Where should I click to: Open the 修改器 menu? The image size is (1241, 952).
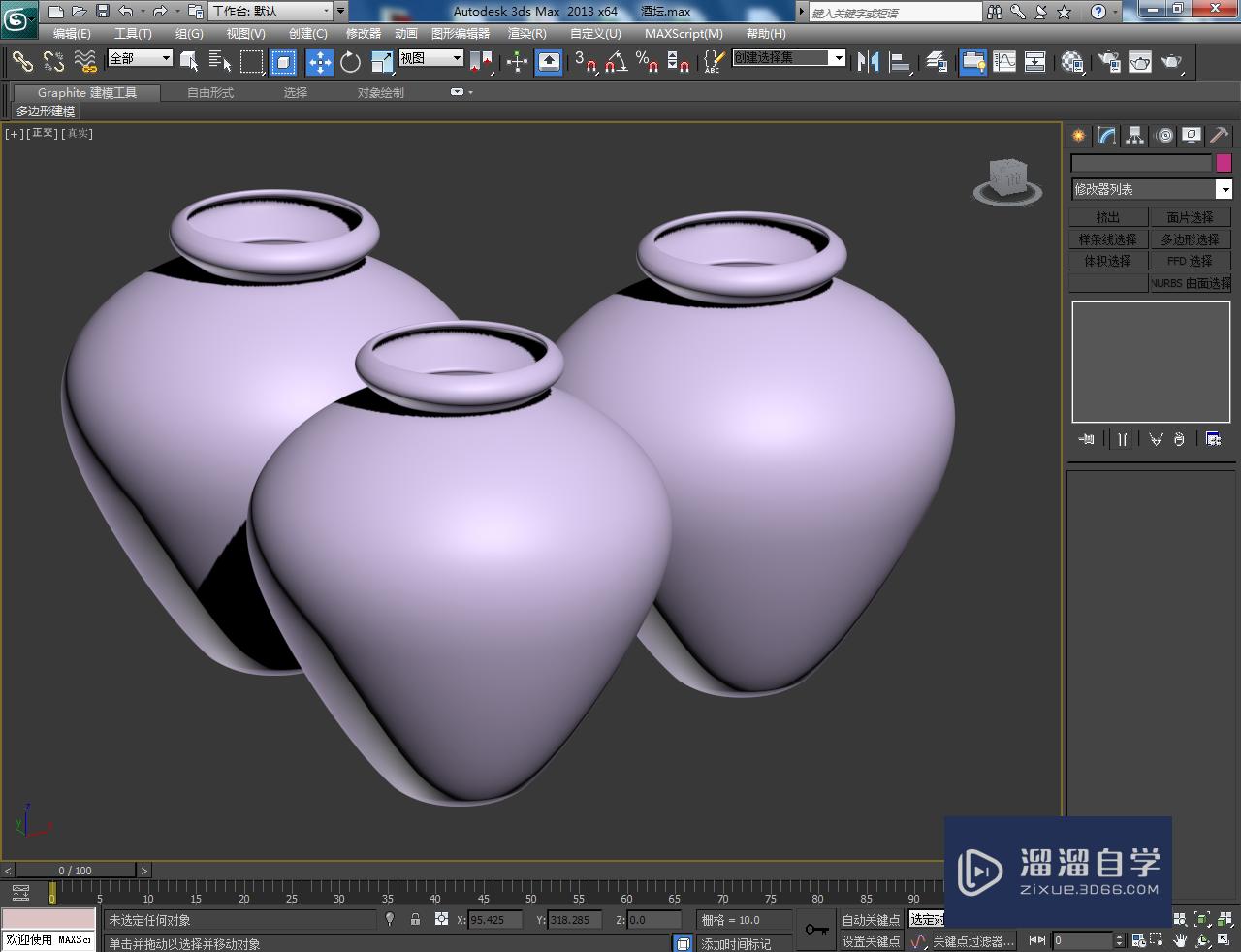pos(364,33)
